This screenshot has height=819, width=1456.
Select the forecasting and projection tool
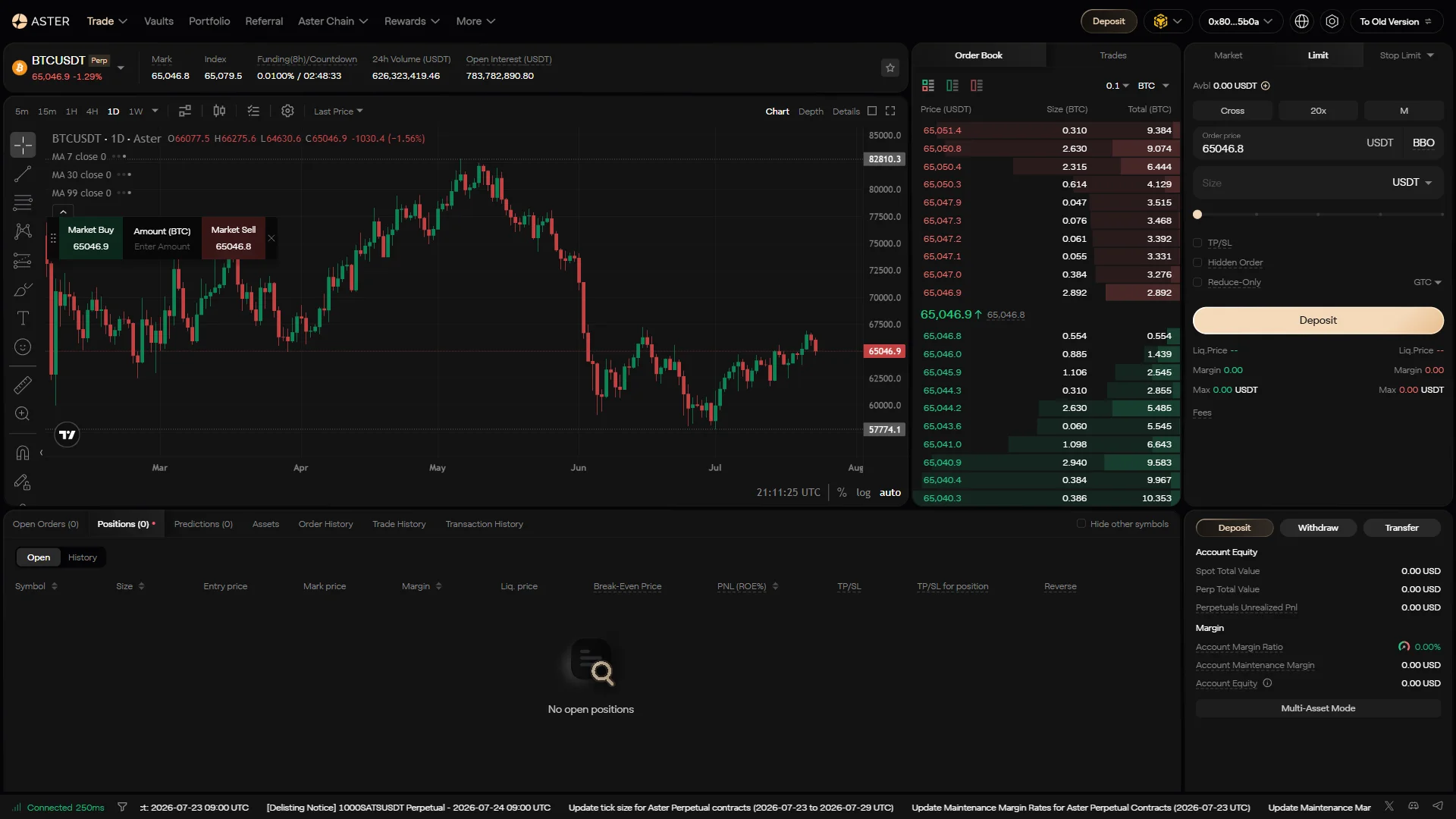tap(23, 261)
